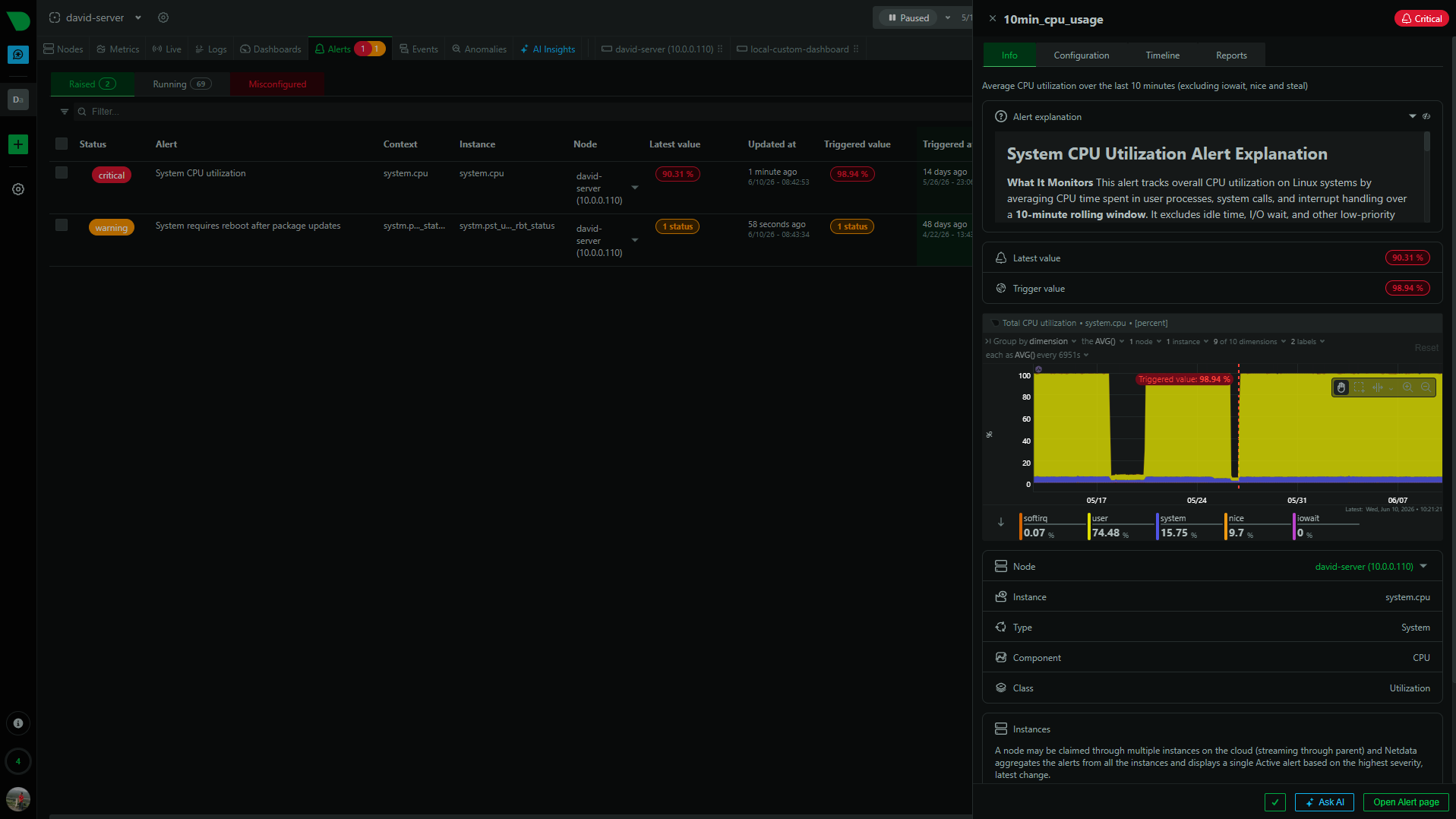The width and height of the screenshot is (1456, 819).
Task: Select the chart horizontal highlight tool
Action: [1377, 387]
